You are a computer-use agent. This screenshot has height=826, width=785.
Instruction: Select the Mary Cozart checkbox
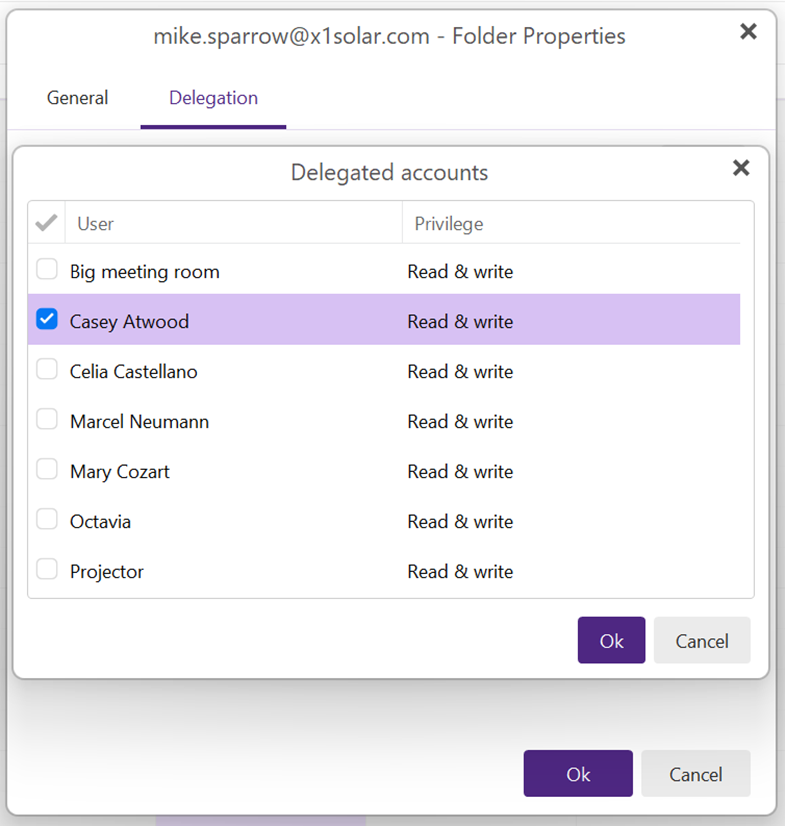point(47,469)
